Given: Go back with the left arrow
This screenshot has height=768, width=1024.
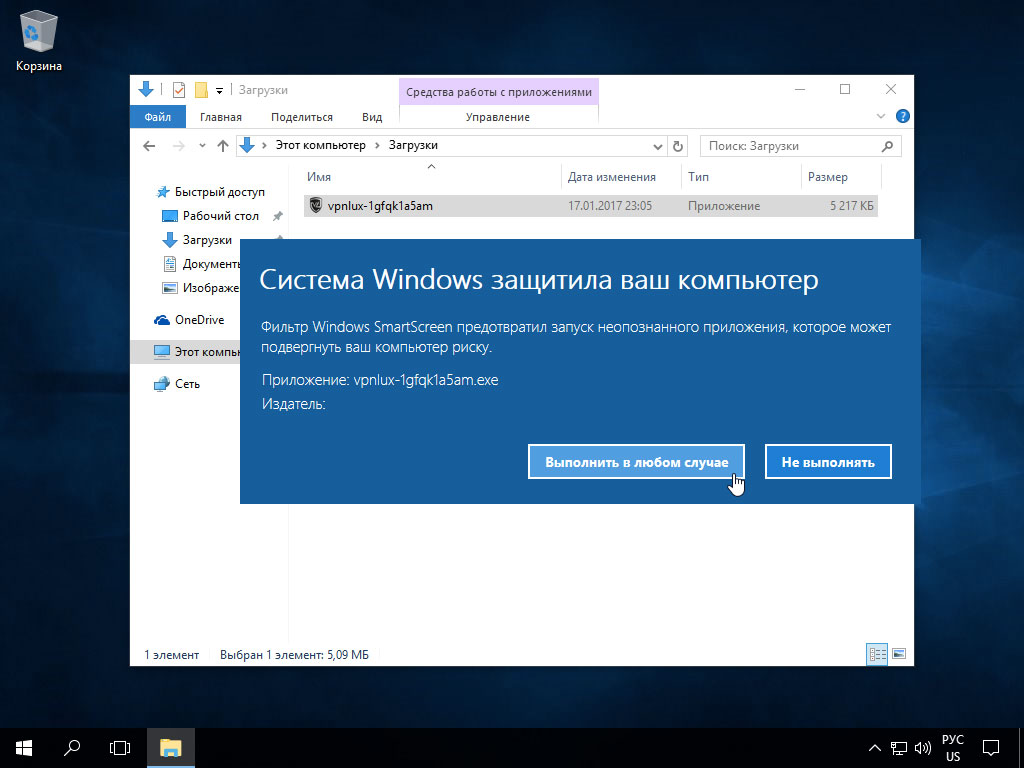Looking at the screenshot, I should coord(149,146).
